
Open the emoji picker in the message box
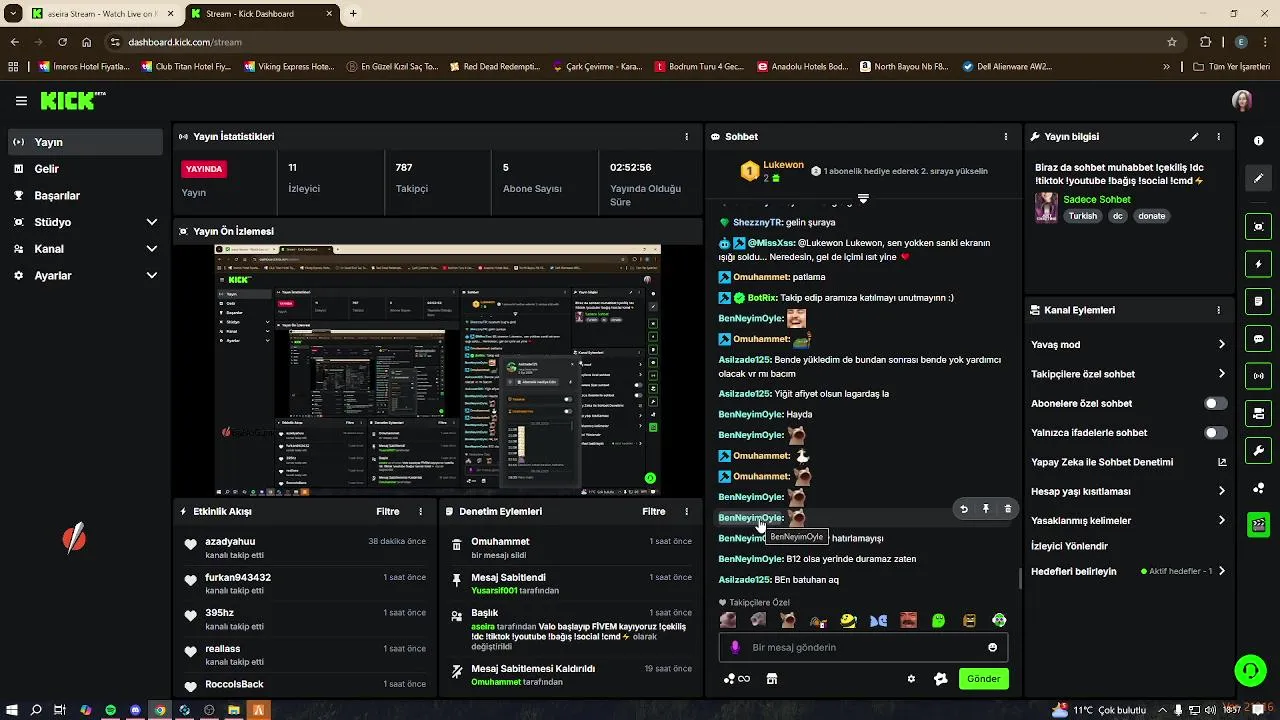992,647
